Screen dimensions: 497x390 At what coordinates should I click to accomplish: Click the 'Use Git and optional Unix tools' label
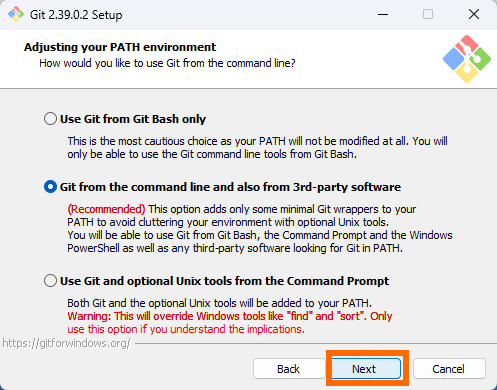224,281
